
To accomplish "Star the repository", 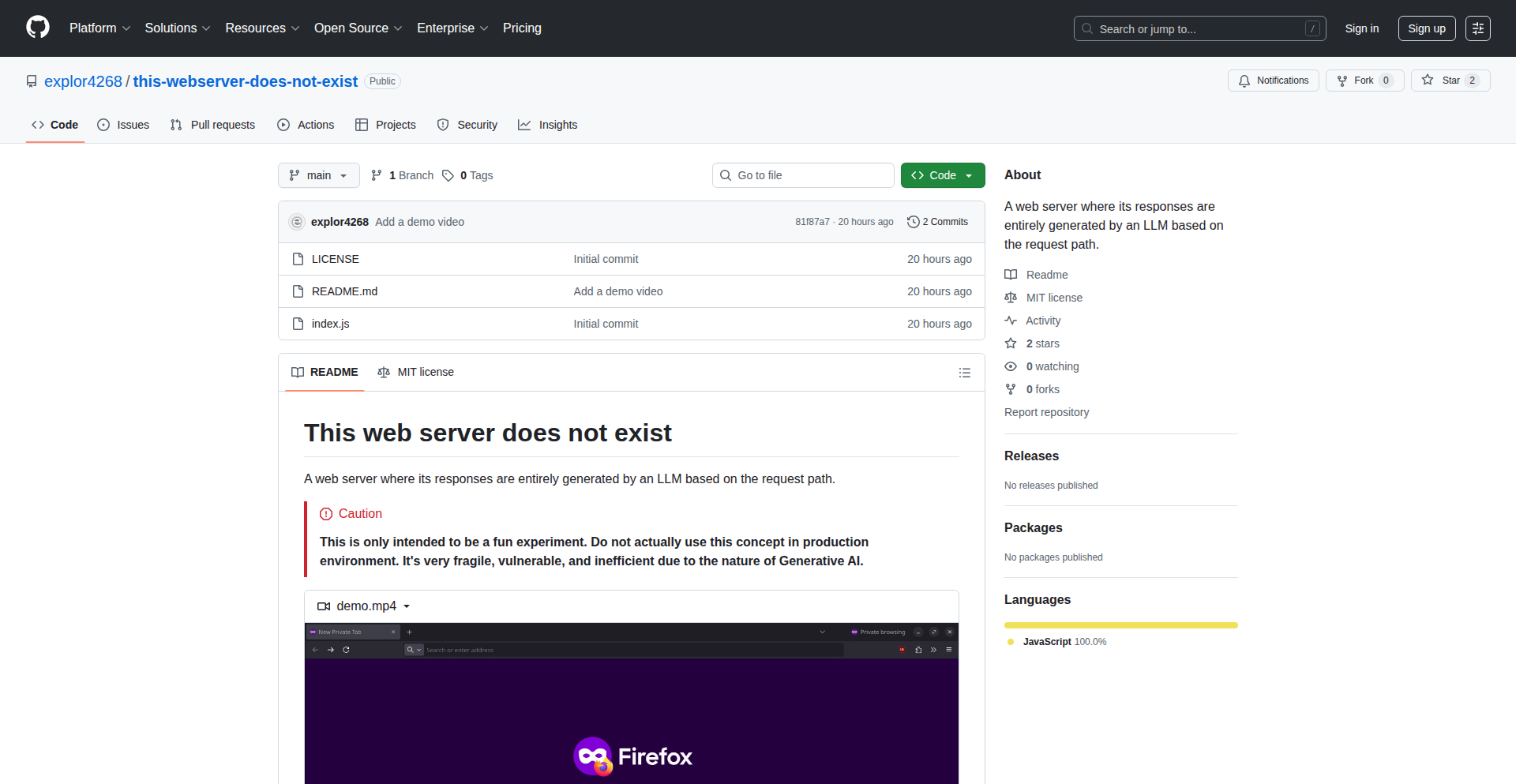I will pos(1450,81).
